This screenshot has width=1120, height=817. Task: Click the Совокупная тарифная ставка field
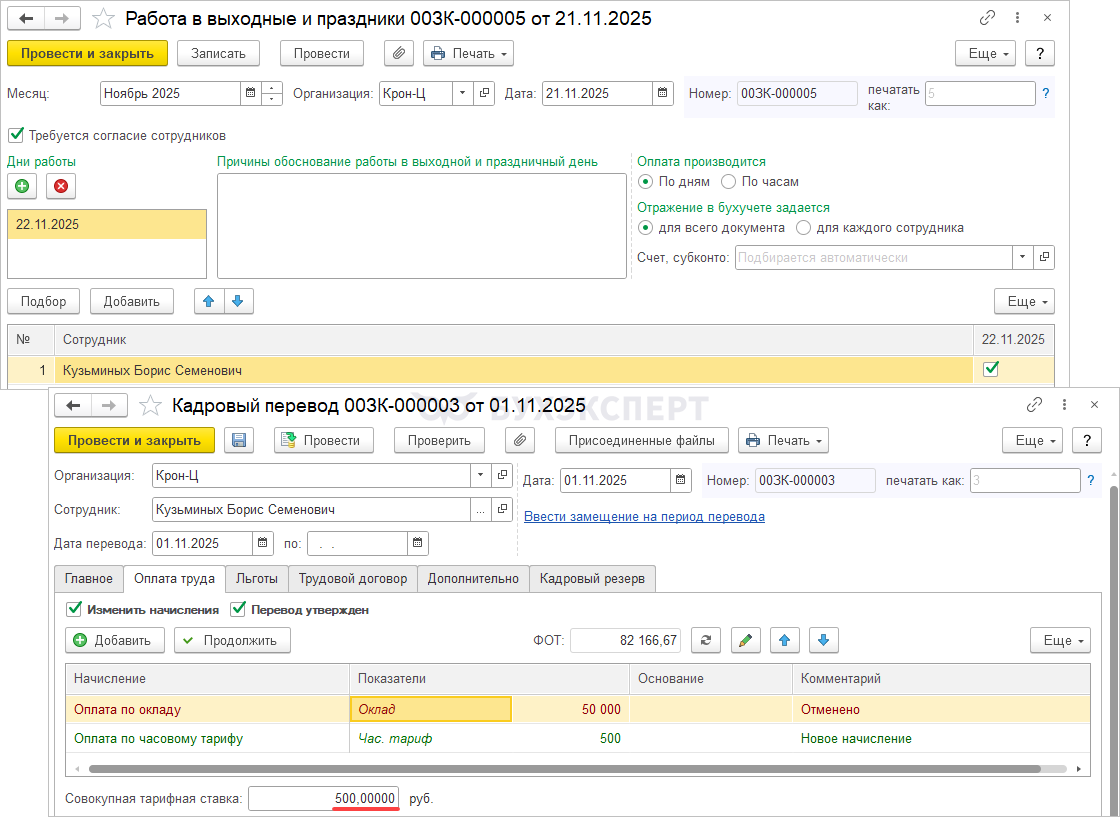323,798
